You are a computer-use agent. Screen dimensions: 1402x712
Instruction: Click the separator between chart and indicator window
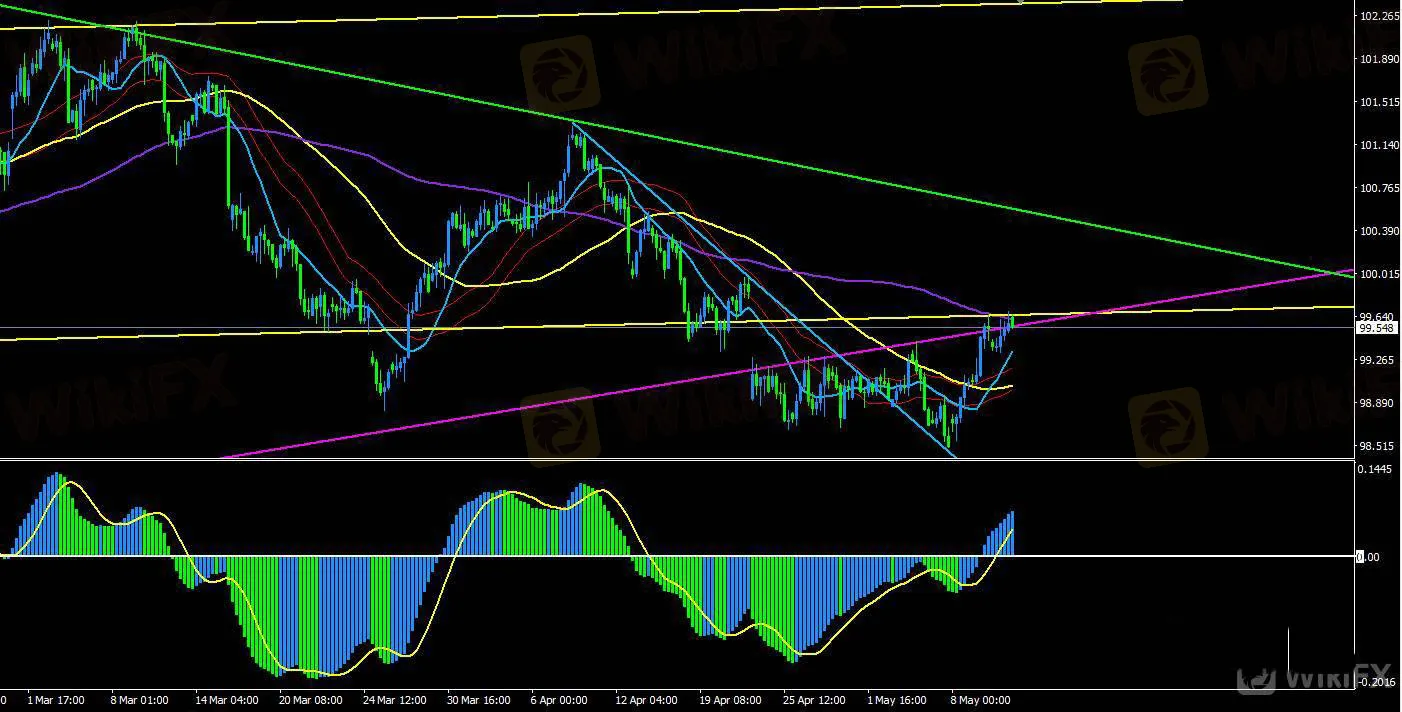[677, 459]
